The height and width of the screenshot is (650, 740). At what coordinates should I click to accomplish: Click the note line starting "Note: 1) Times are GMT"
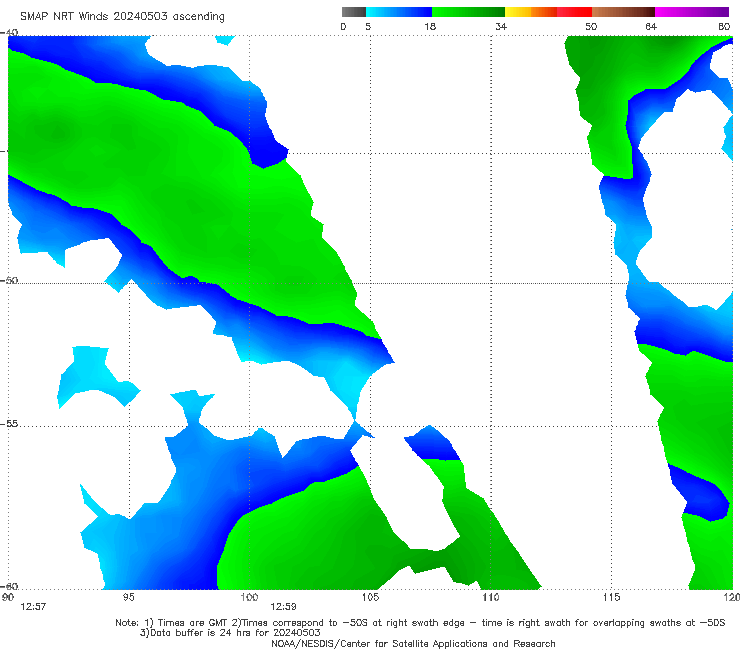[x=420, y=623]
